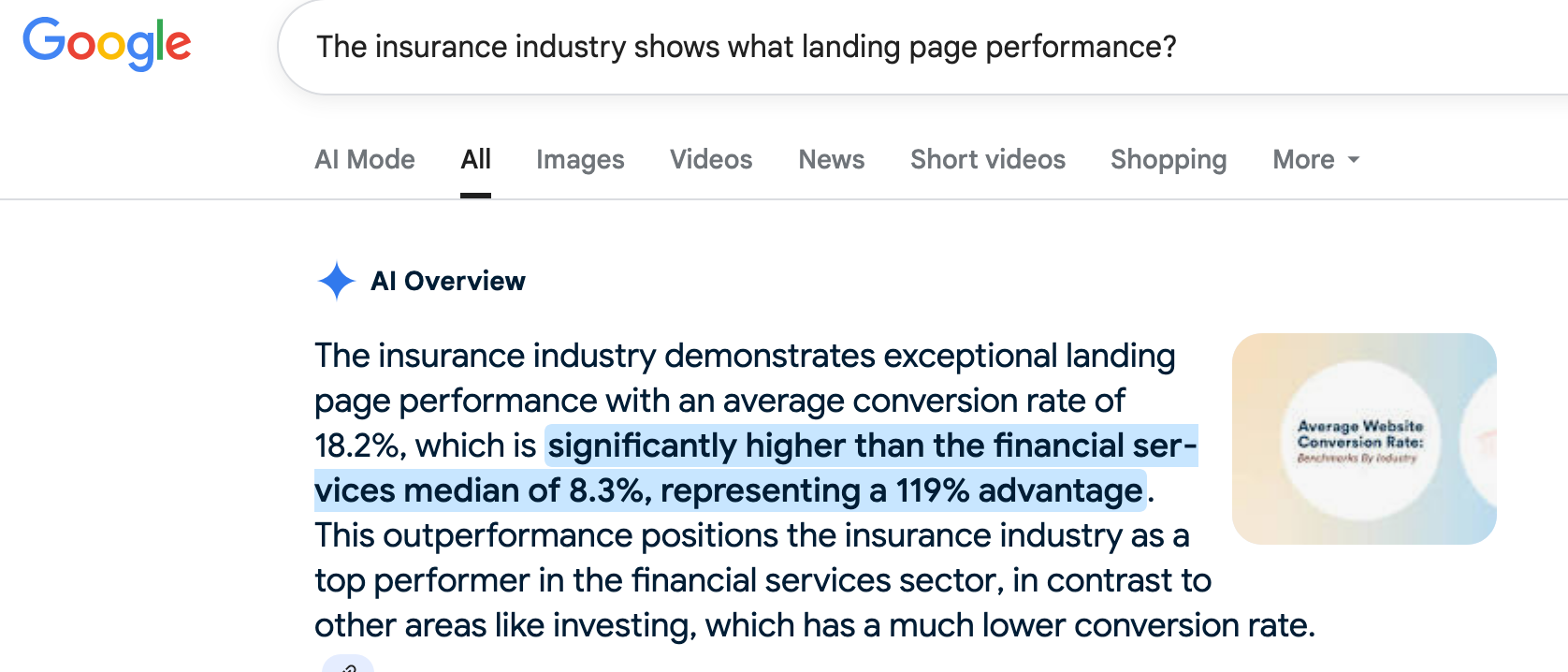Open the source link chip below the overview
This screenshot has width=1568, height=672.
tap(348, 664)
